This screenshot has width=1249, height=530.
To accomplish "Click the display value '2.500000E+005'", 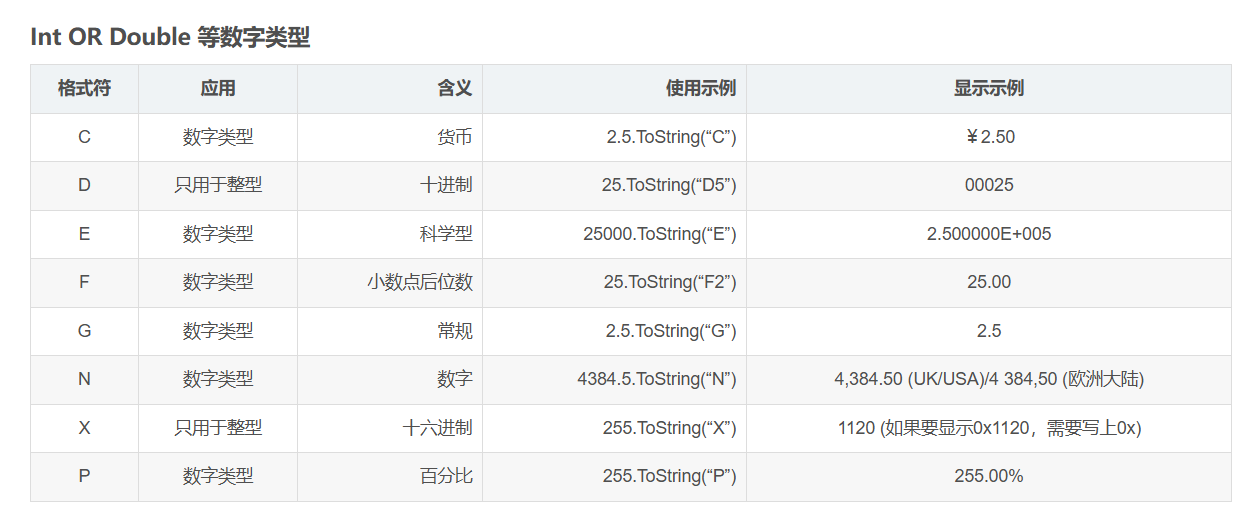I will [989, 234].
